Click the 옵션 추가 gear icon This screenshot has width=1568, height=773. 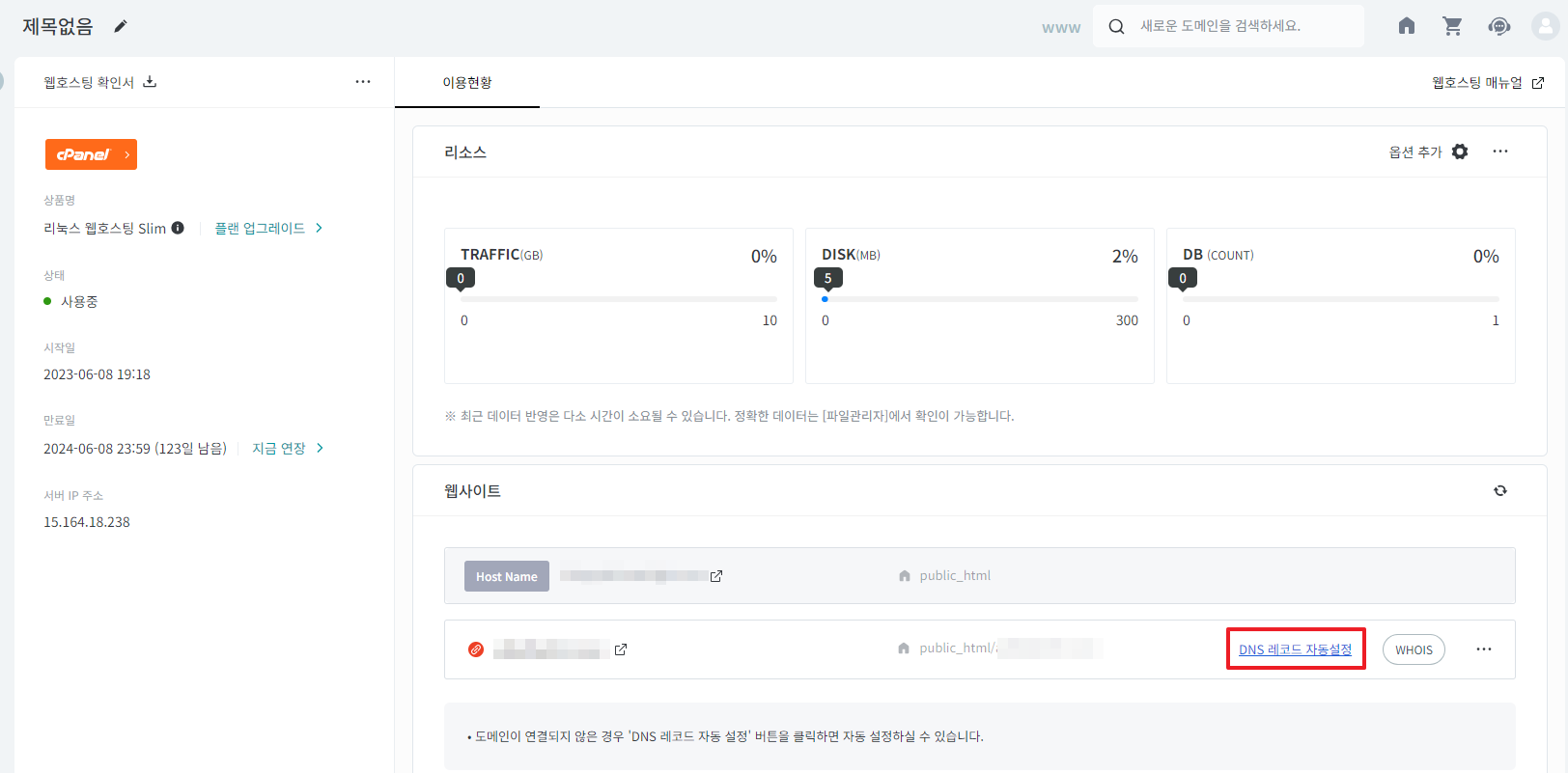(x=1460, y=152)
